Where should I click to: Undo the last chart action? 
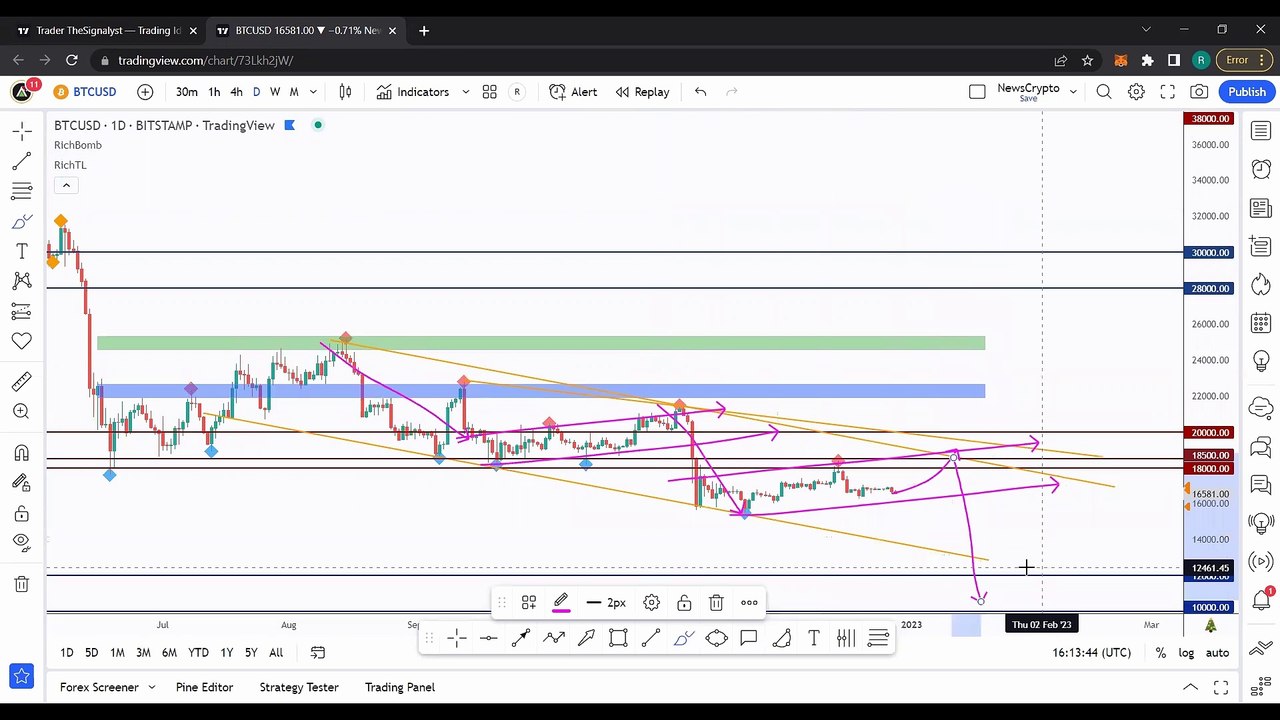click(700, 92)
